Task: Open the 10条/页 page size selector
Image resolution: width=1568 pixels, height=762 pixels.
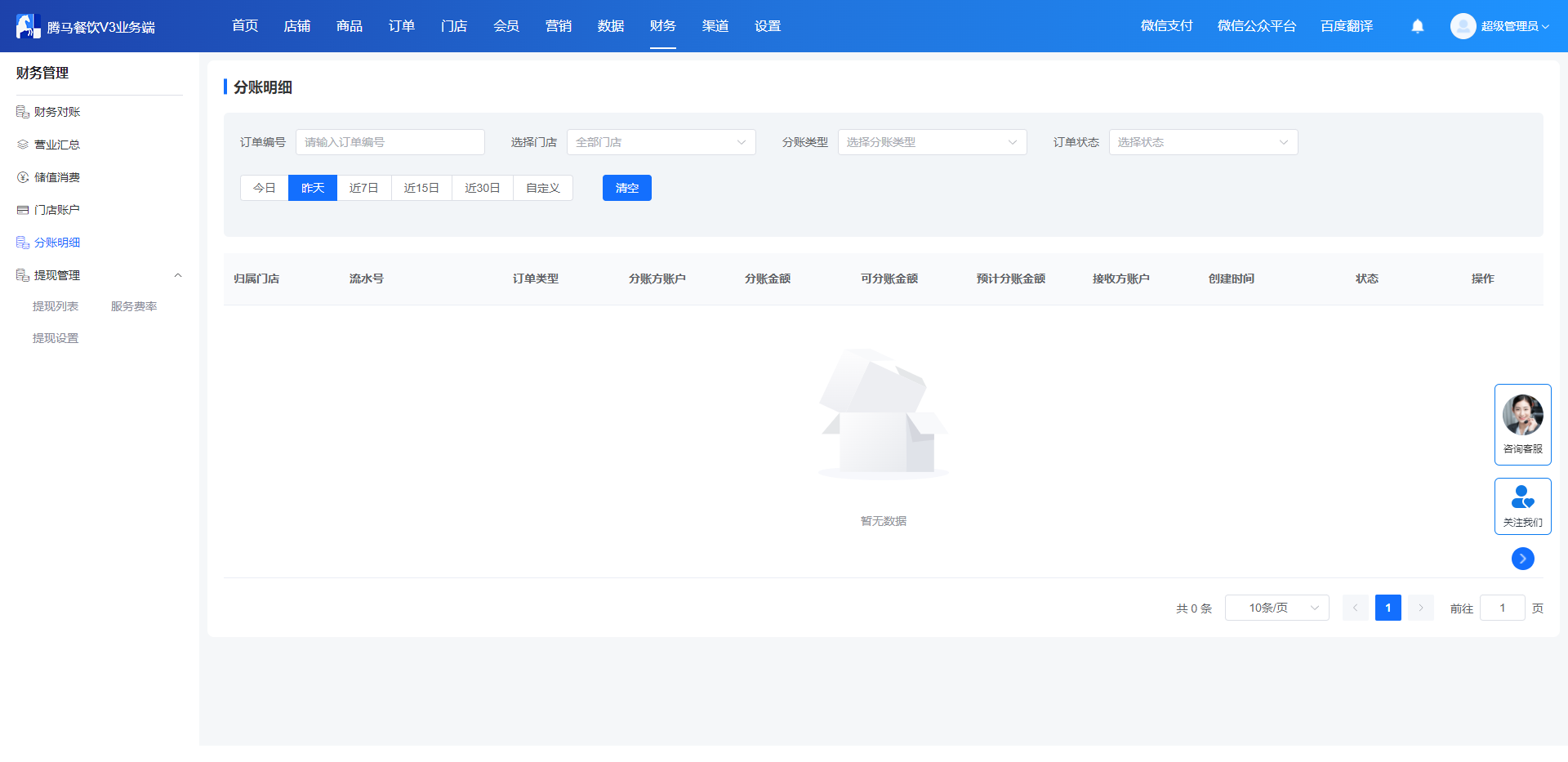Action: 1277,608
